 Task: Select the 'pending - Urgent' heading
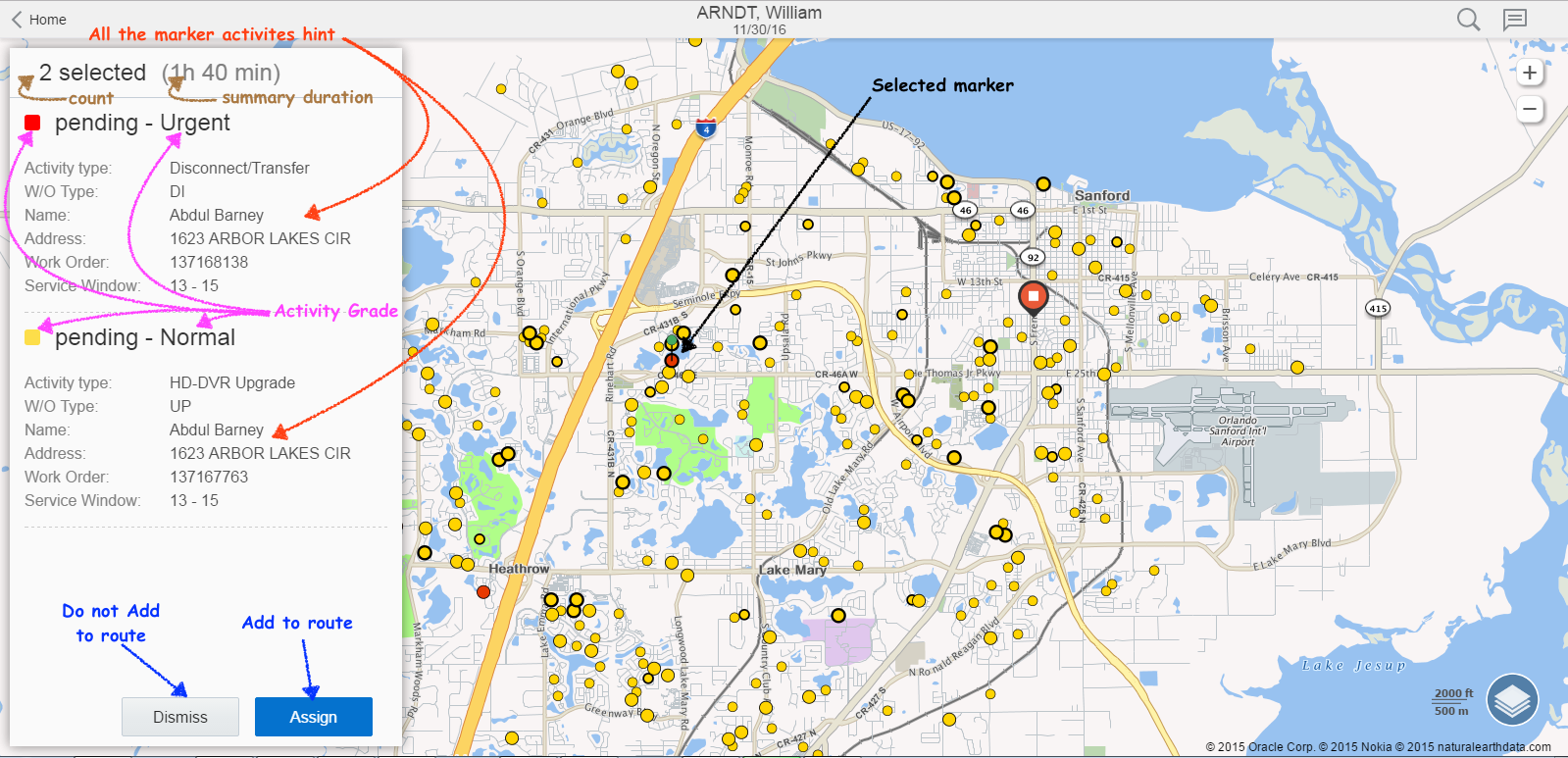click(142, 123)
